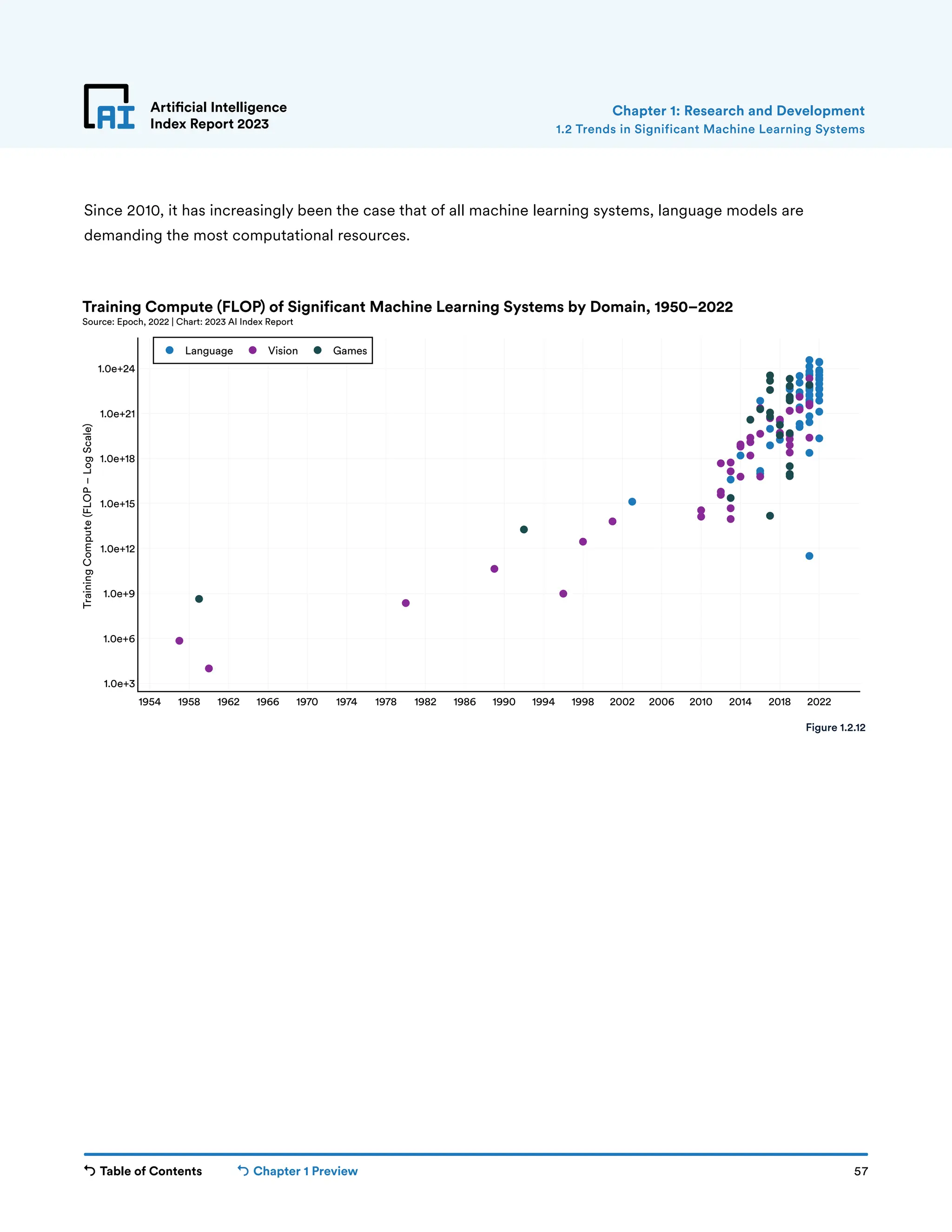Click the dark green data point near 1992

(524, 529)
